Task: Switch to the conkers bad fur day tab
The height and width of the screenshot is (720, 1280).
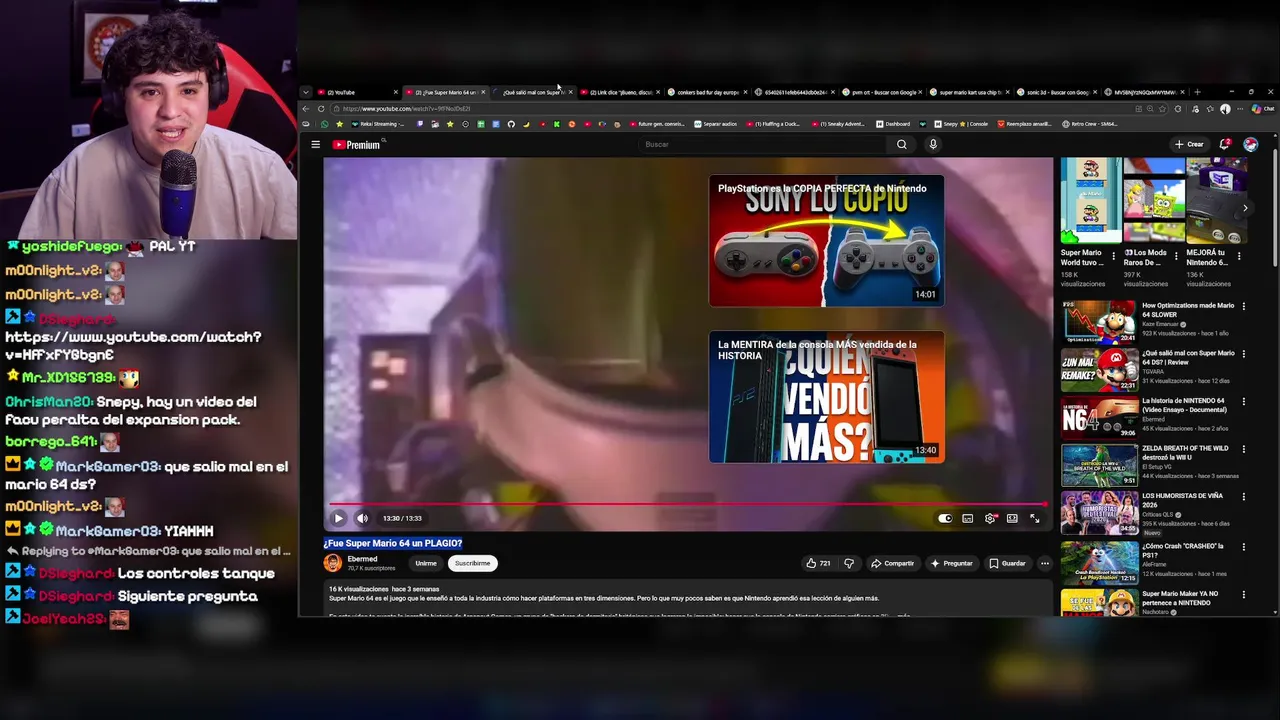Action: pos(706,92)
